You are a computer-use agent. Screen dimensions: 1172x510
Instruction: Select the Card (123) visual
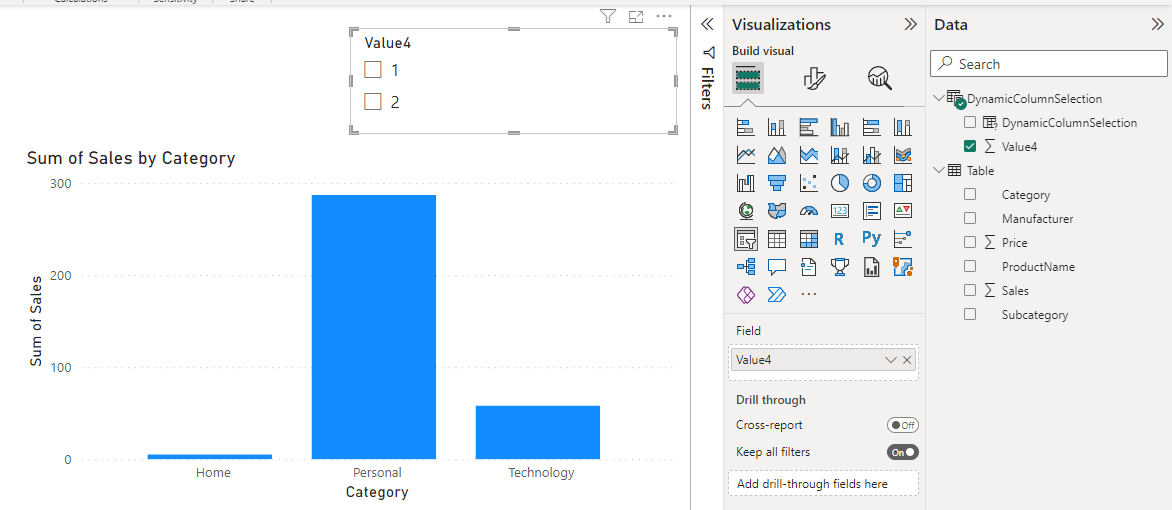pos(839,210)
